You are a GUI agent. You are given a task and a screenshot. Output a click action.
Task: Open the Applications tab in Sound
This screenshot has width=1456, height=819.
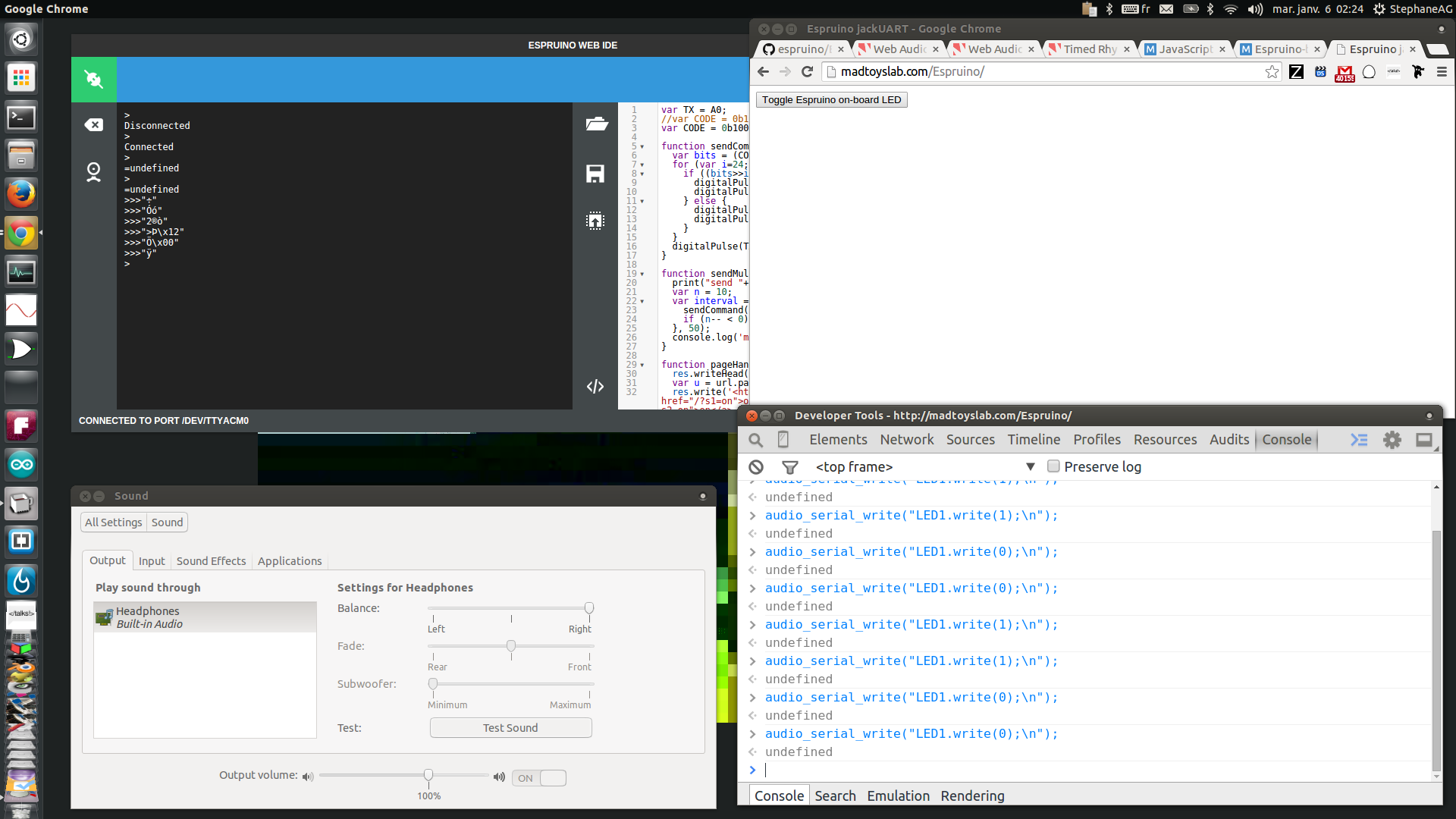[x=290, y=561]
